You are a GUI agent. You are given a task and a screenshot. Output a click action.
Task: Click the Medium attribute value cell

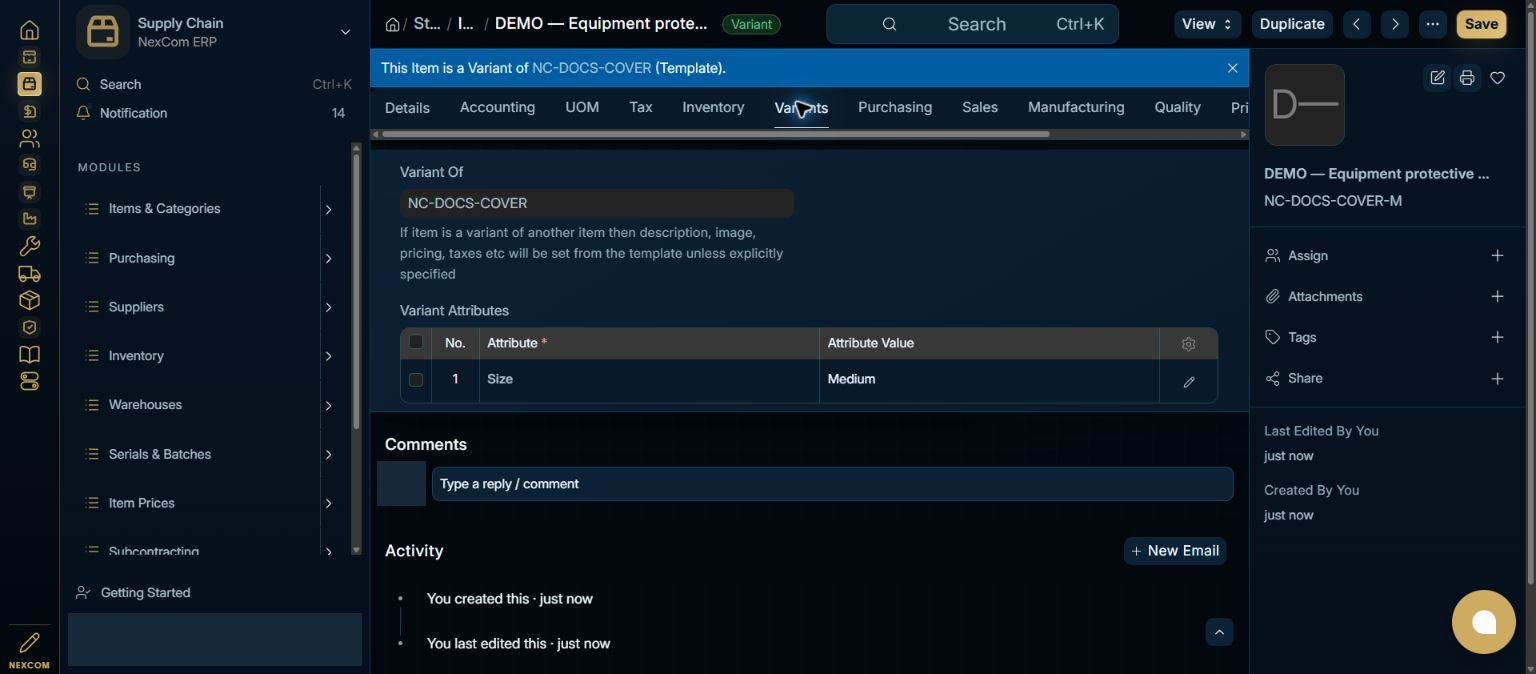988,379
